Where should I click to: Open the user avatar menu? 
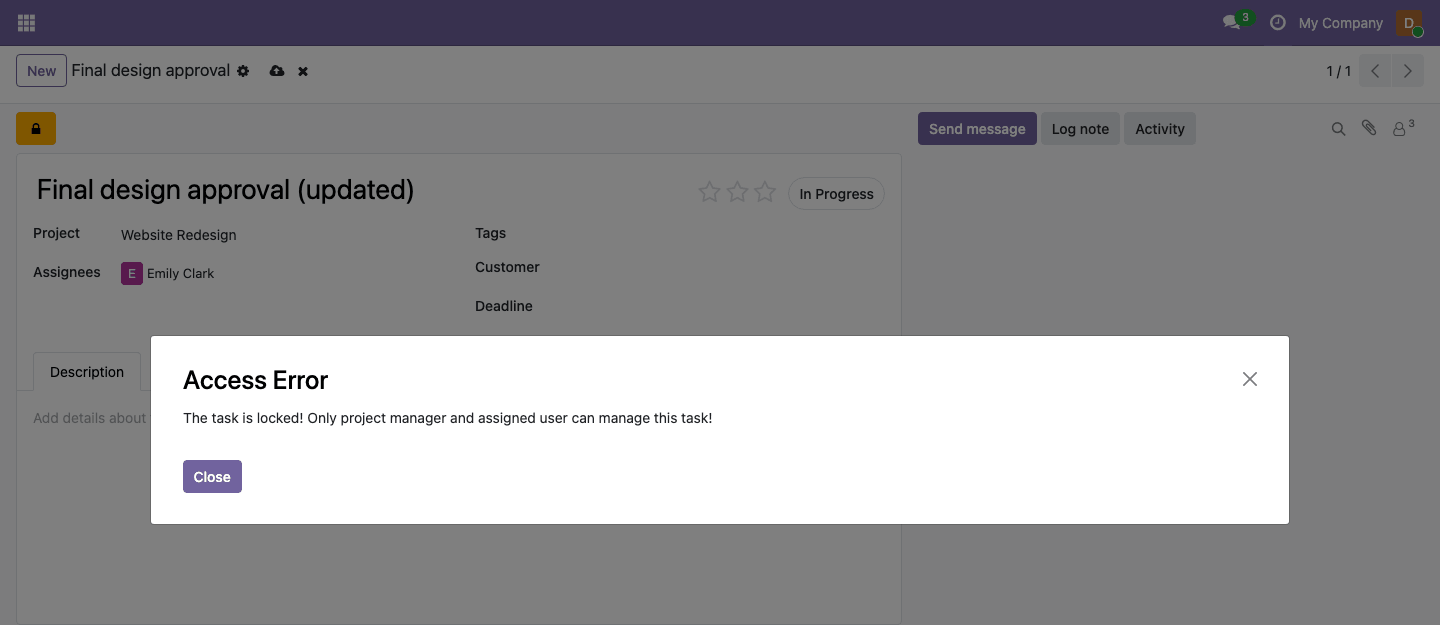[x=1409, y=23]
